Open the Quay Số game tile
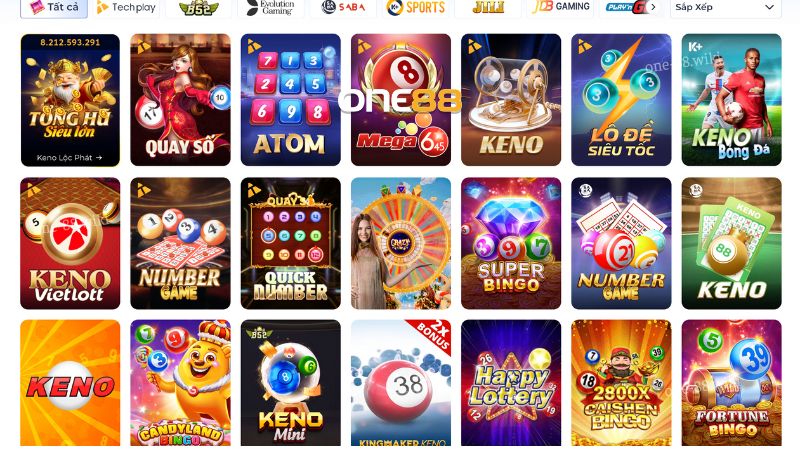Viewport: 800px width, 450px height. point(180,100)
